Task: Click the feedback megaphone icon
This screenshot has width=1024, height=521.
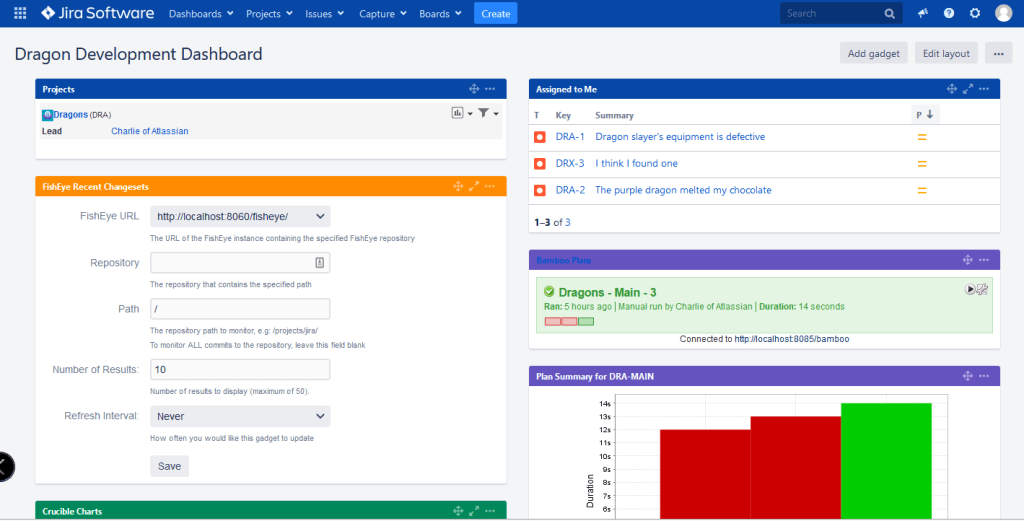Action: [x=922, y=14]
